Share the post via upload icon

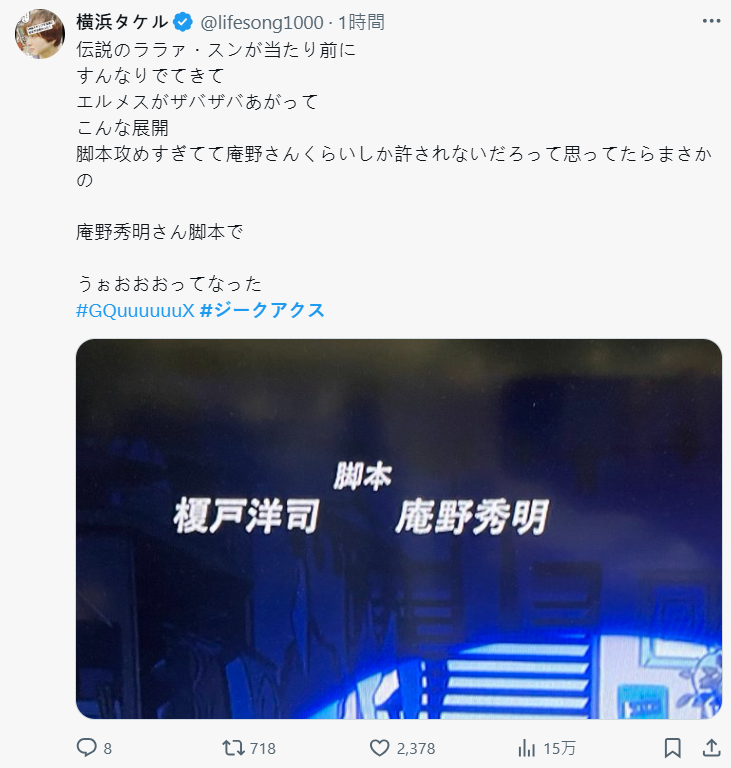(x=711, y=747)
